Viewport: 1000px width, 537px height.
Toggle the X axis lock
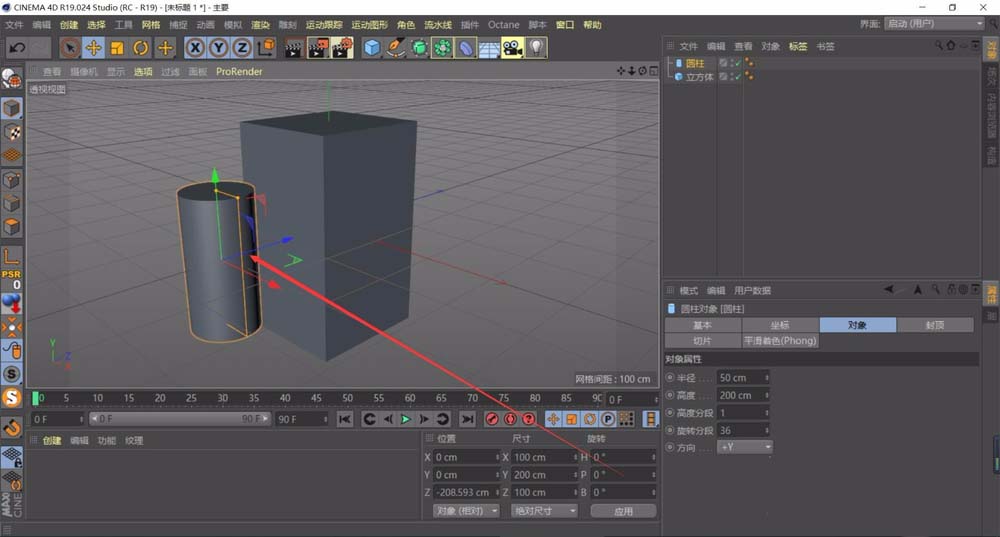(195, 48)
